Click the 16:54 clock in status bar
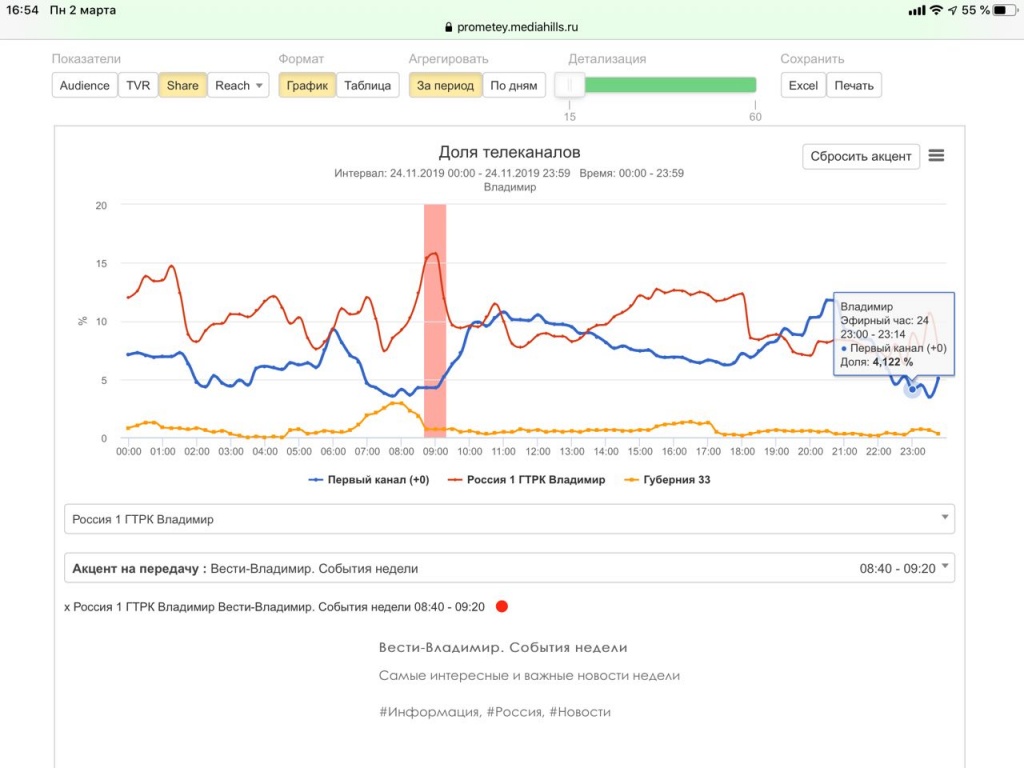The height and width of the screenshot is (768, 1024). coord(22,10)
